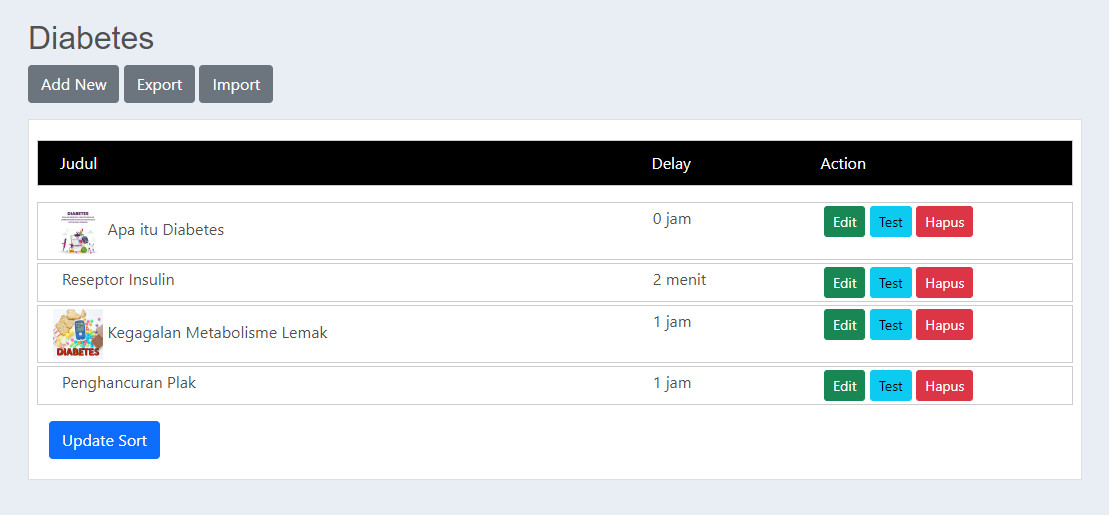Edit Kegagalan Metabolisme Lemak entry
The height and width of the screenshot is (515, 1109).
coord(844,325)
